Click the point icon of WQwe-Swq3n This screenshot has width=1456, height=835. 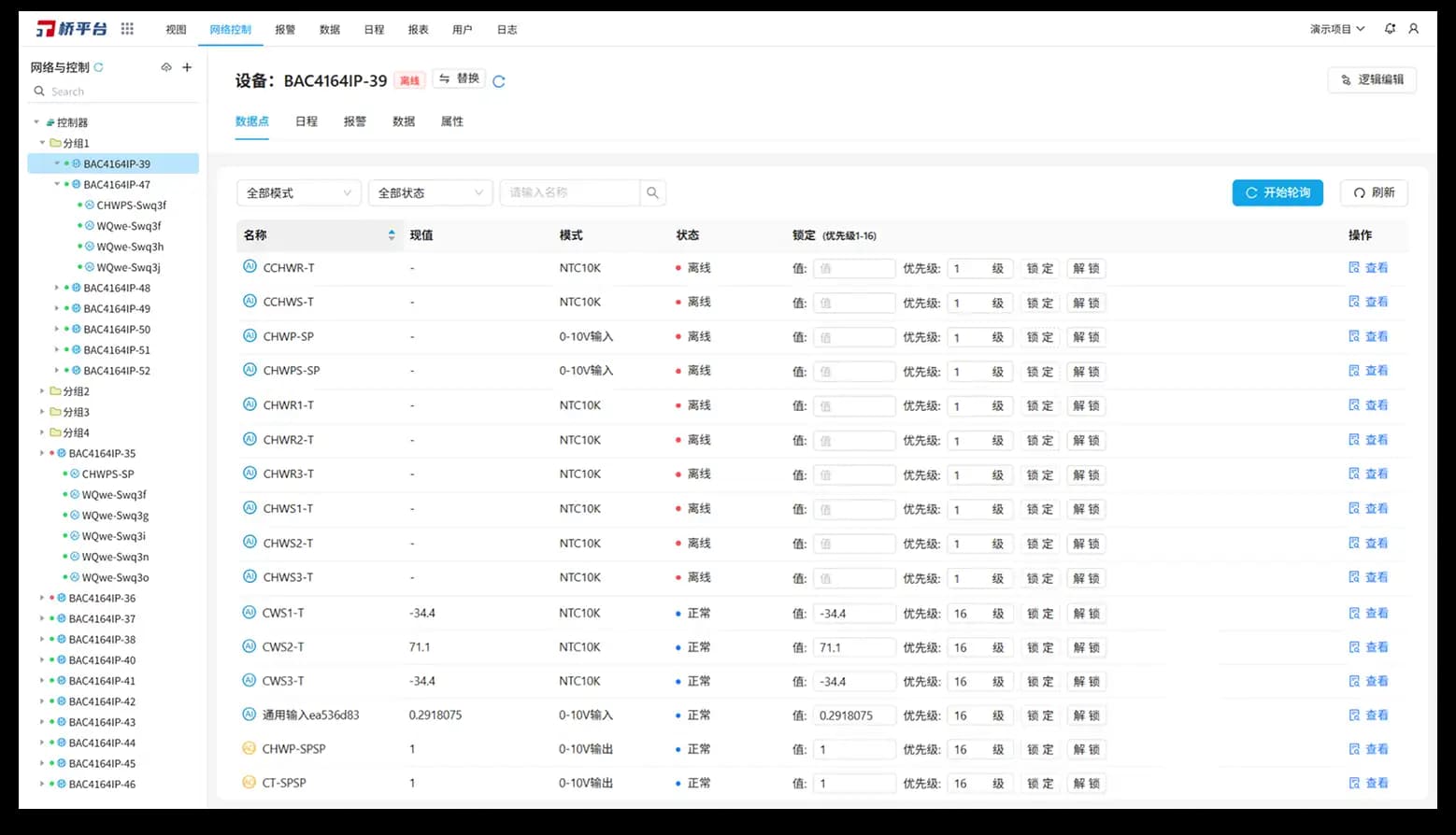click(75, 557)
